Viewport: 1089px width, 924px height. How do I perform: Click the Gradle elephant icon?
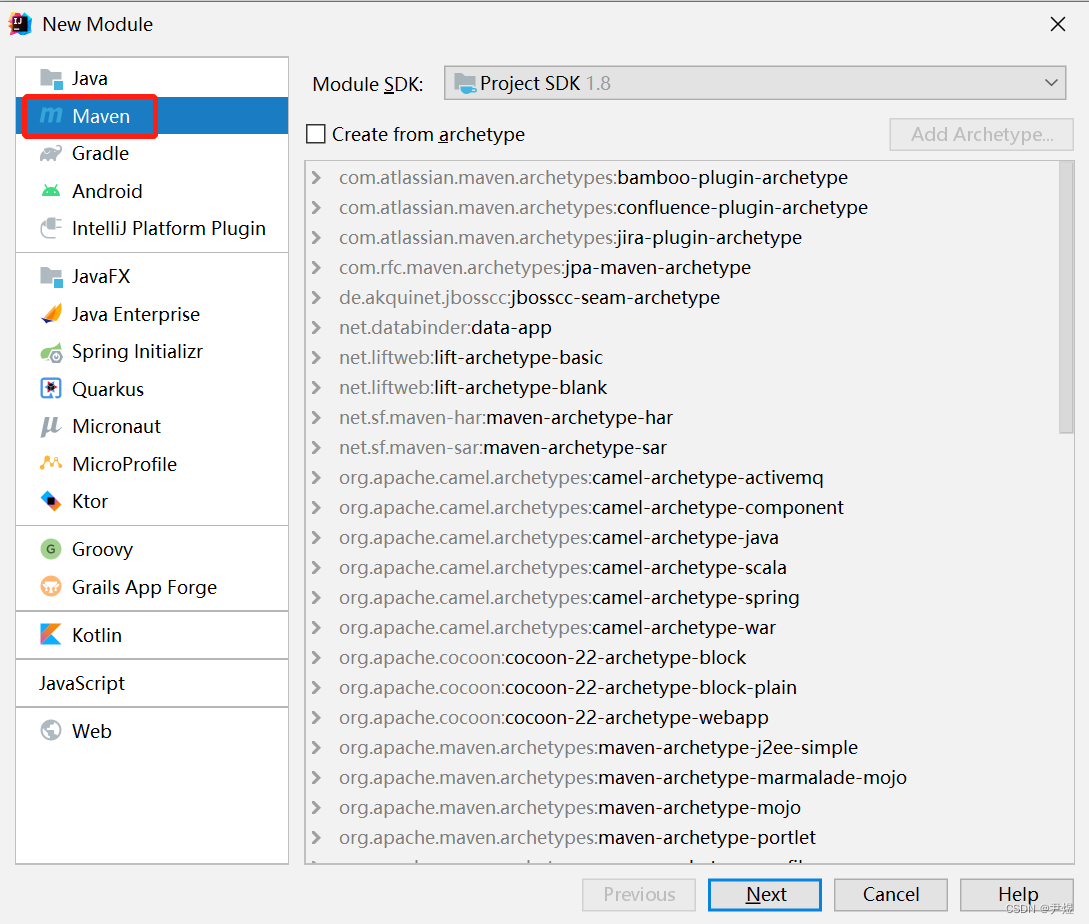51,154
